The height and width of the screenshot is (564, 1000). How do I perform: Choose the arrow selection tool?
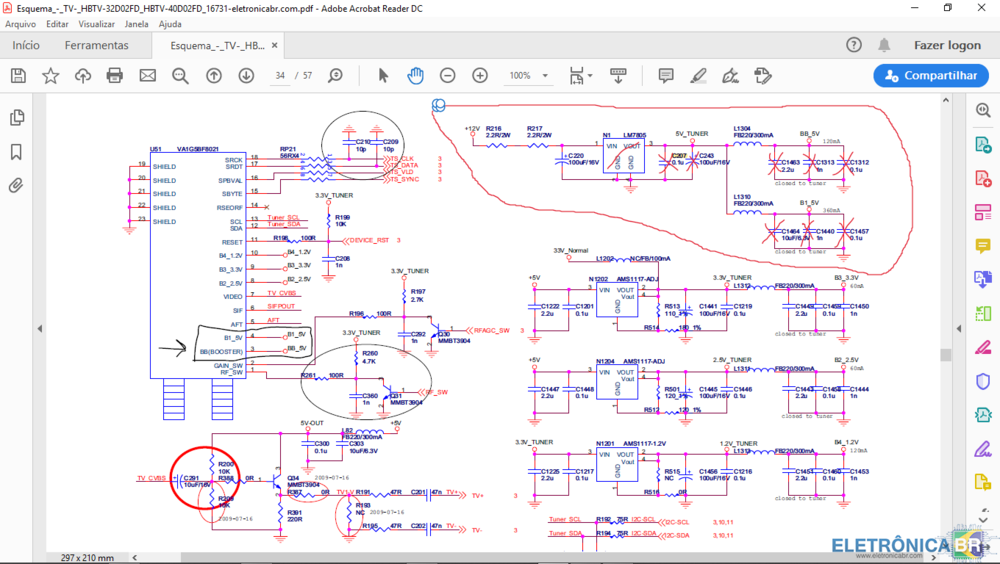point(383,76)
